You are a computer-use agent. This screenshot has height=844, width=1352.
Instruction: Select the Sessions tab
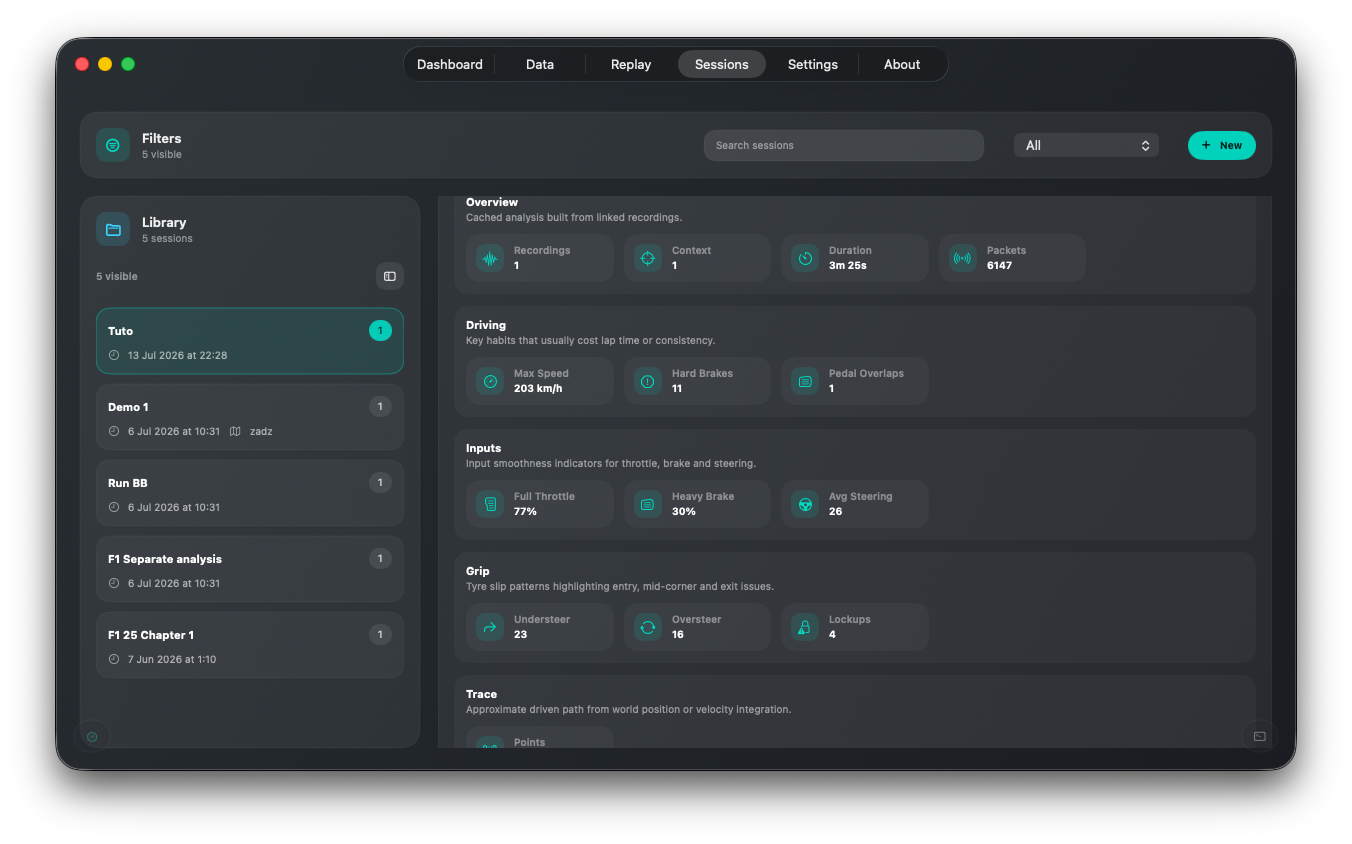click(722, 64)
